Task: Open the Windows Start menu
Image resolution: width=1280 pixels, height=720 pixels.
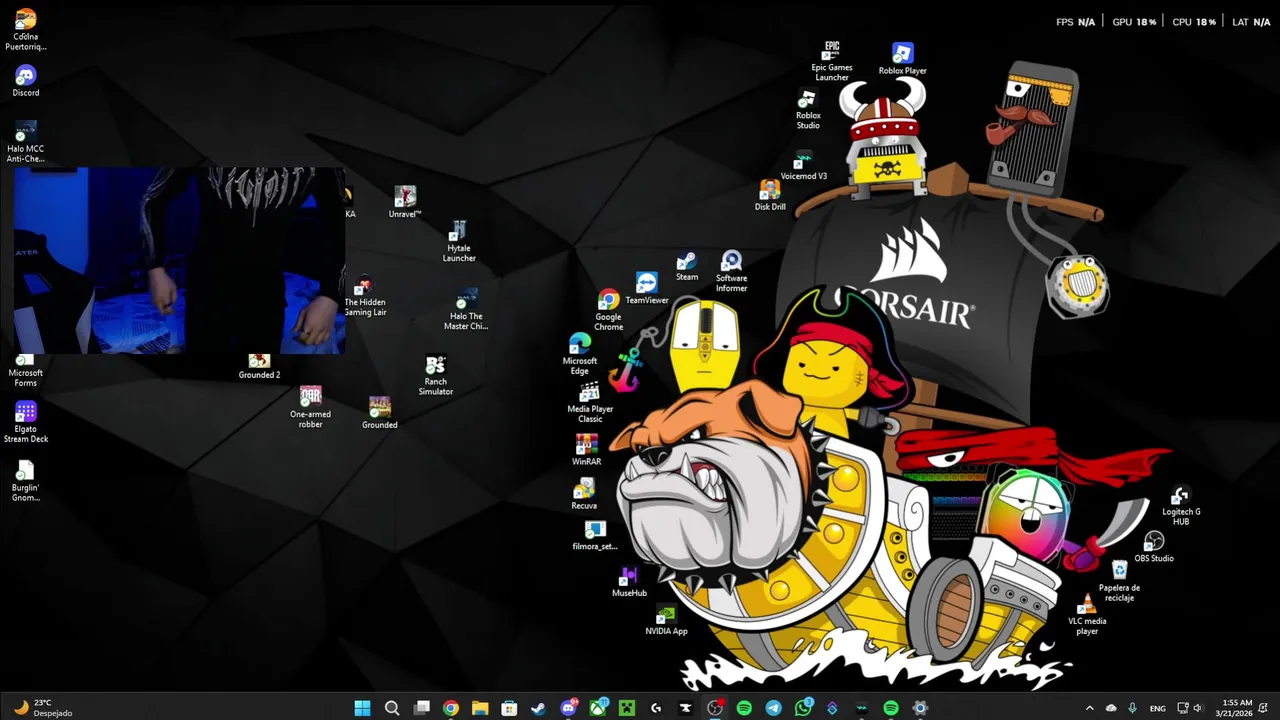Action: [362, 708]
